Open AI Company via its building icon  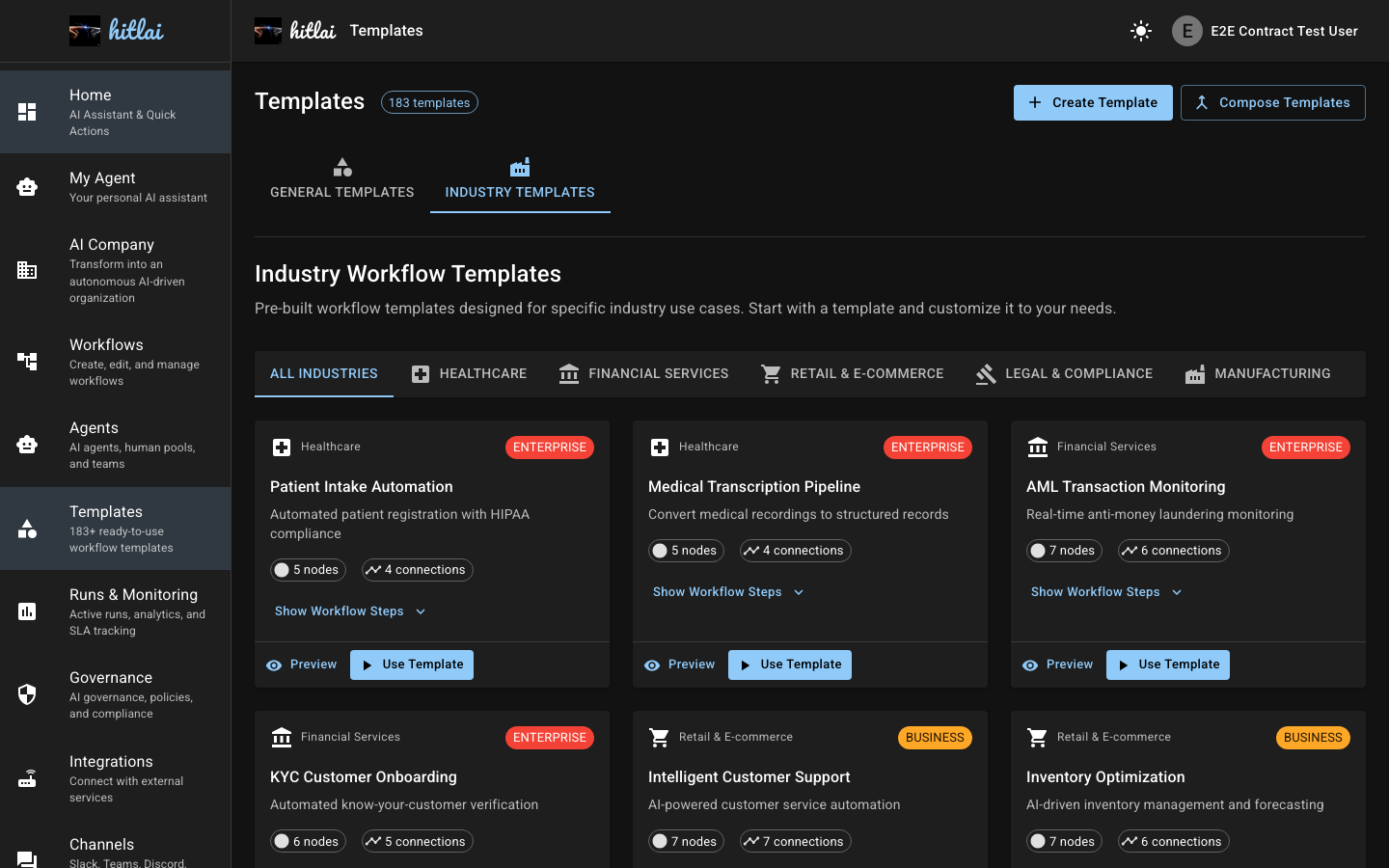pos(27,270)
